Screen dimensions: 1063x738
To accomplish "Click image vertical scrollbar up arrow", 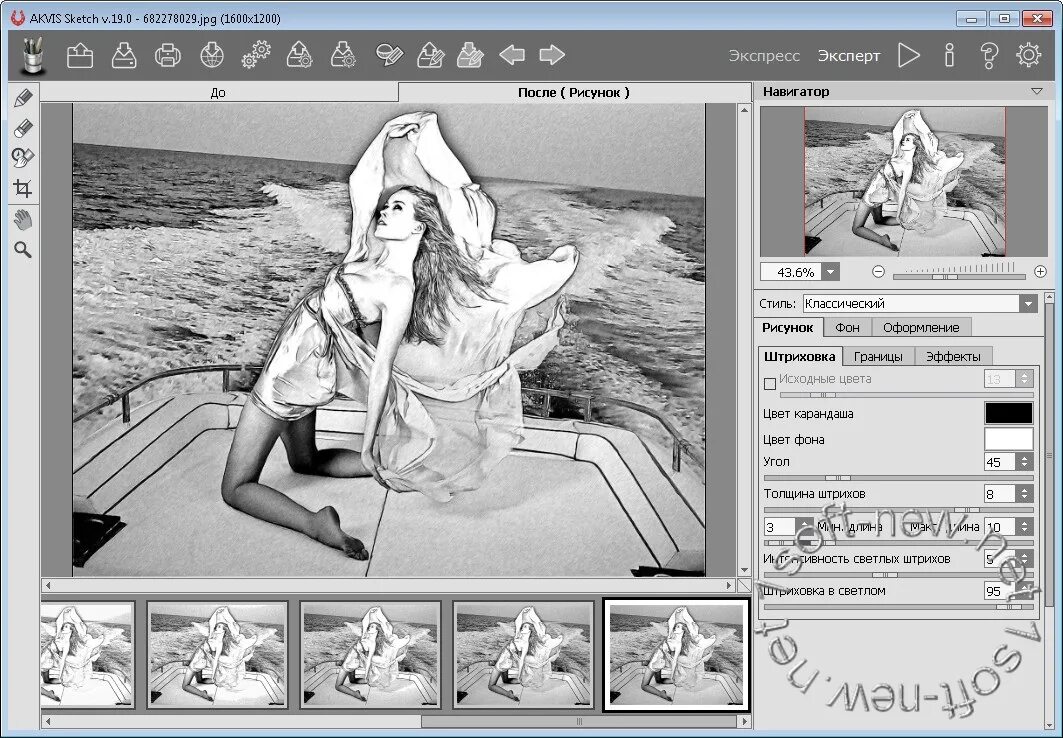I will tap(744, 110).
